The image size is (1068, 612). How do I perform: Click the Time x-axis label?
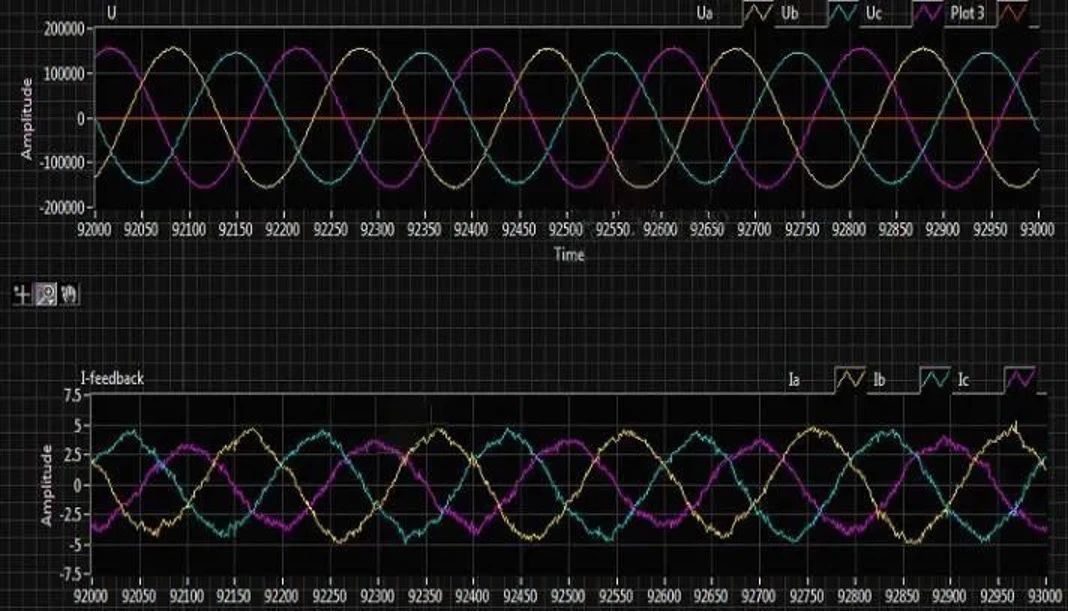point(569,254)
